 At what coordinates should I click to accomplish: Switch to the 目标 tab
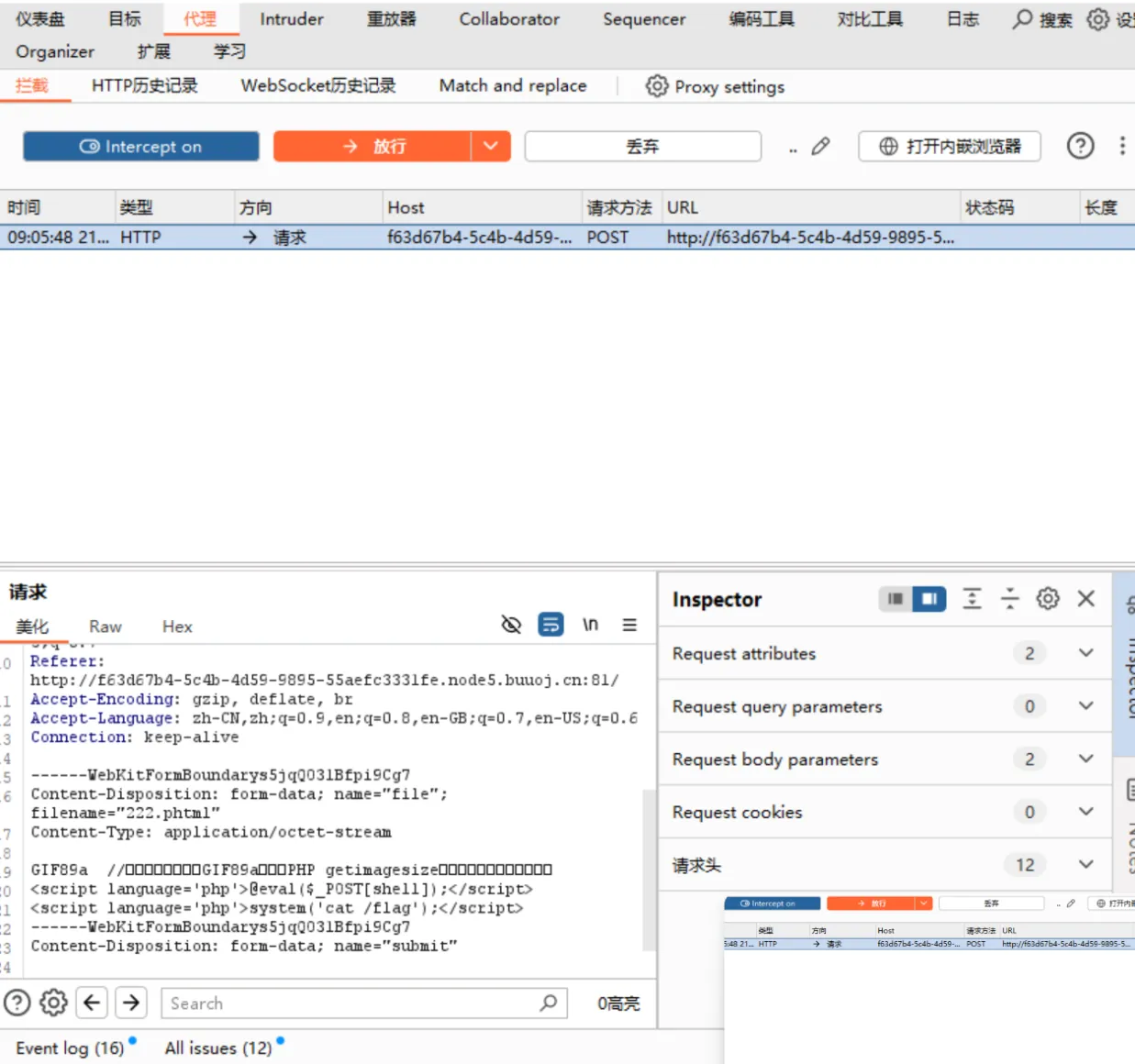pos(125,19)
